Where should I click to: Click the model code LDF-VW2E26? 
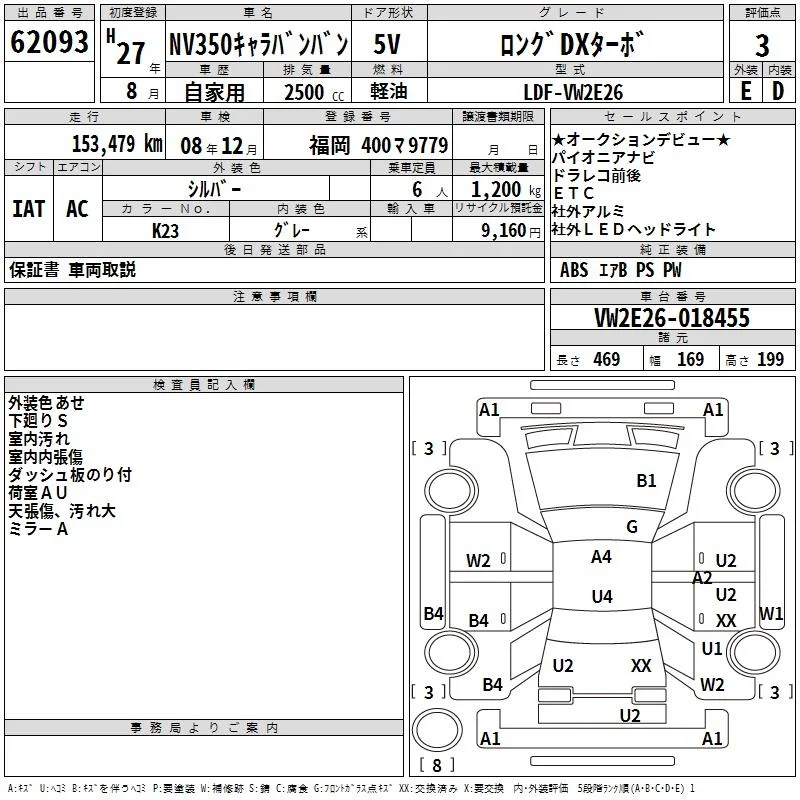(573, 92)
